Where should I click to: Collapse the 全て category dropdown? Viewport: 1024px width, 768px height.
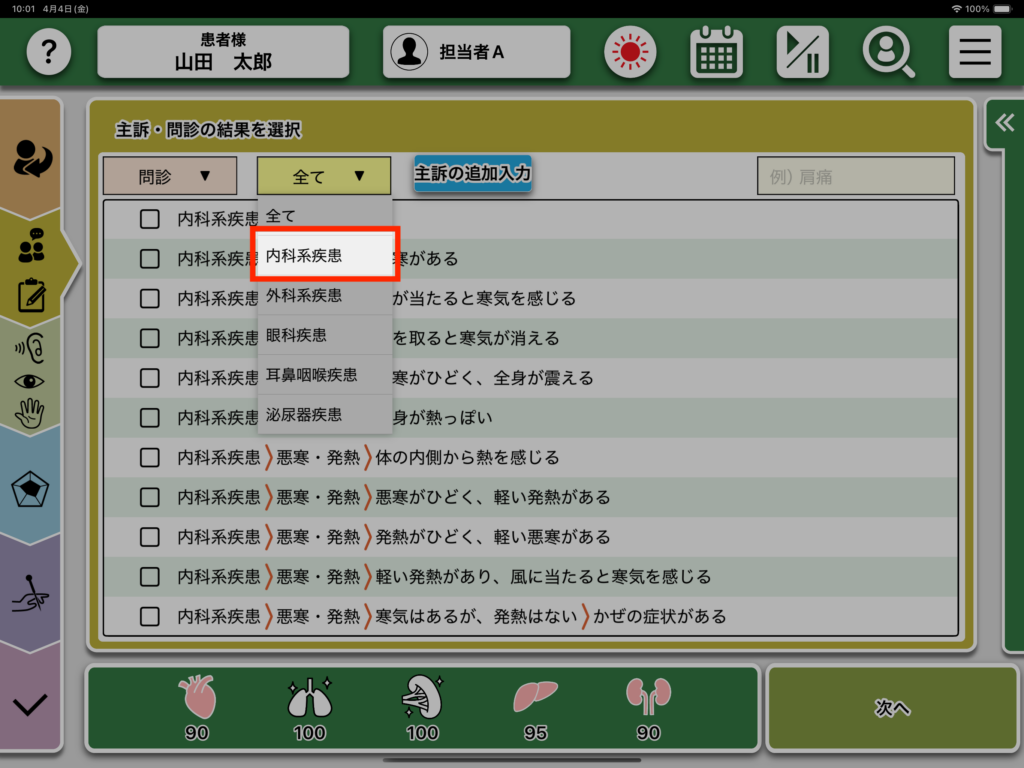coord(324,176)
